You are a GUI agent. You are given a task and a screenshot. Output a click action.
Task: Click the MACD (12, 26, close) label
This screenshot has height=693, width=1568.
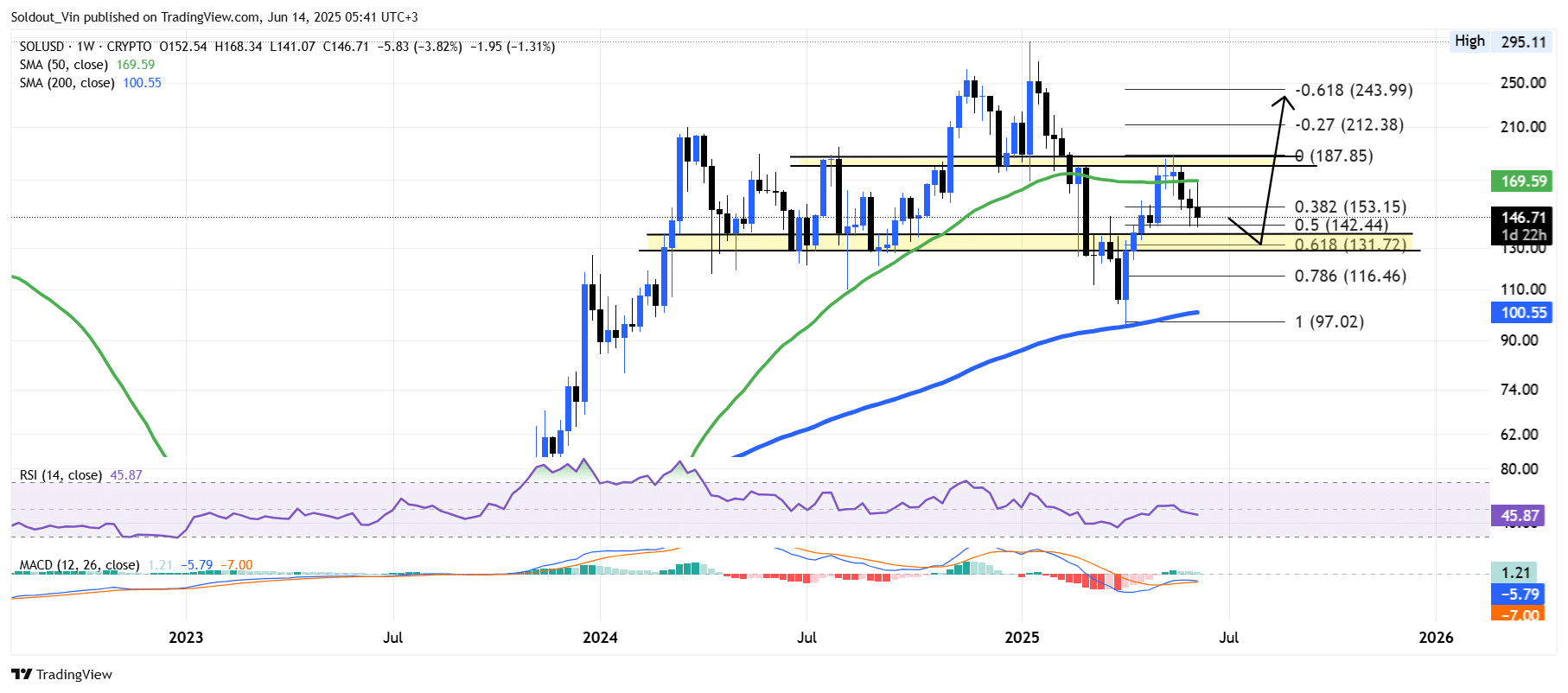80,565
